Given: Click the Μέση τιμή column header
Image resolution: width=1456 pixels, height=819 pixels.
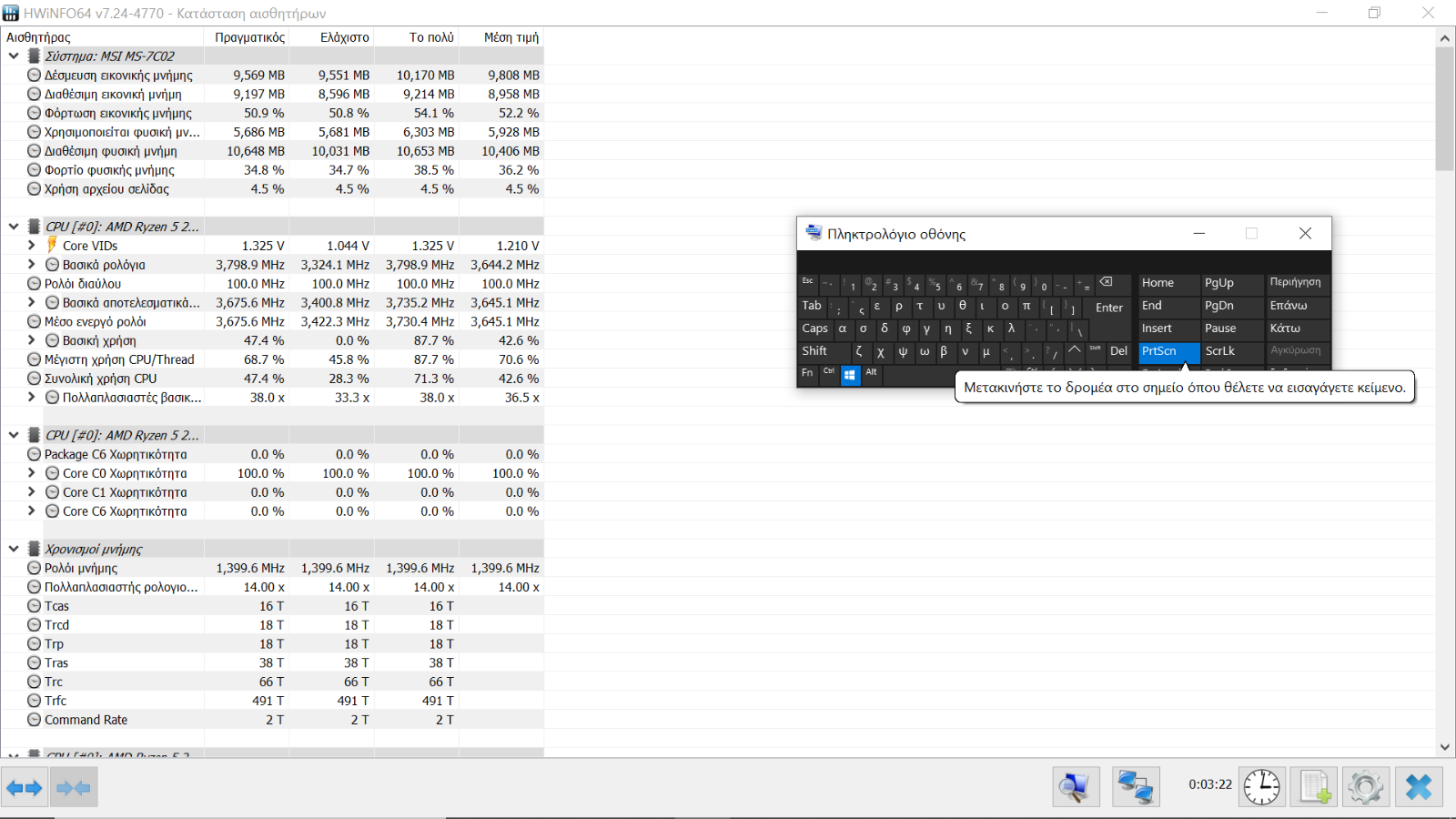Looking at the screenshot, I should [x=501, y=37].
